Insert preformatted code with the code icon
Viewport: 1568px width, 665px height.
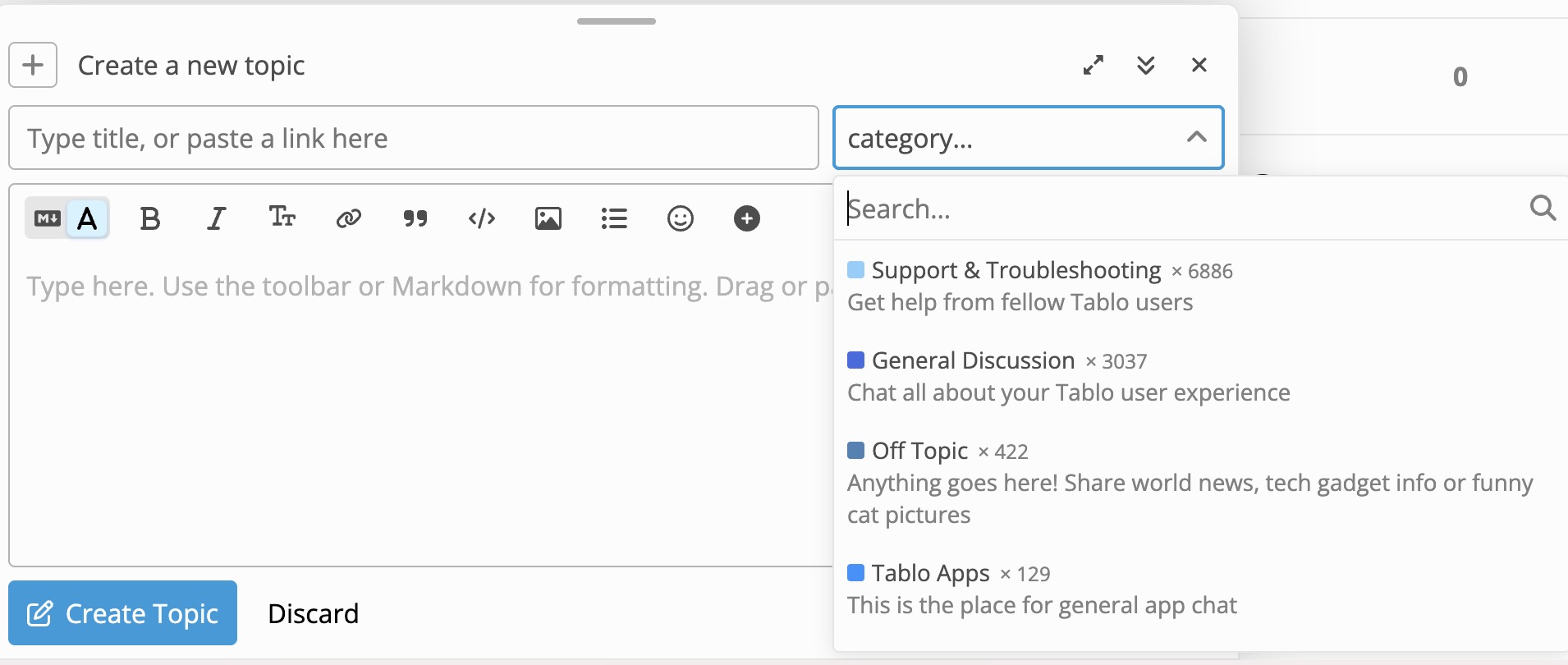point(482,218)
